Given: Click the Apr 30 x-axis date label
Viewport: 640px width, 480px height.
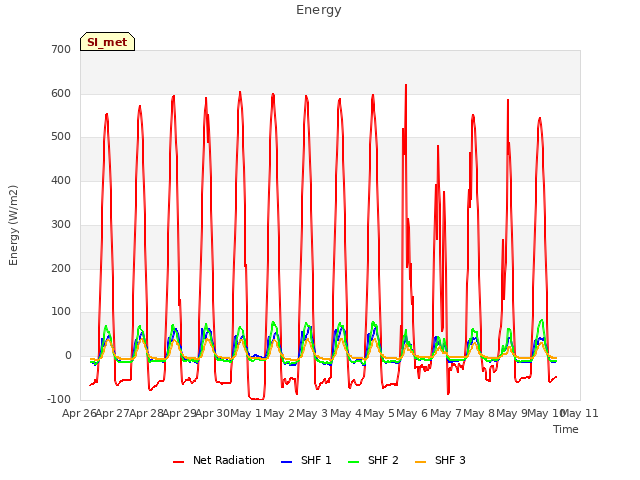Looking at the screenshot, I should pos(213,413).
